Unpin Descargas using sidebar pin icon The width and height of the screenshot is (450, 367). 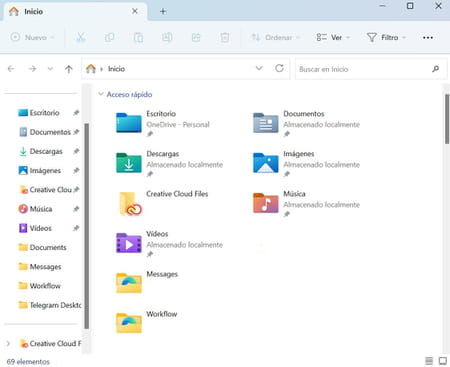coord(76,151)
